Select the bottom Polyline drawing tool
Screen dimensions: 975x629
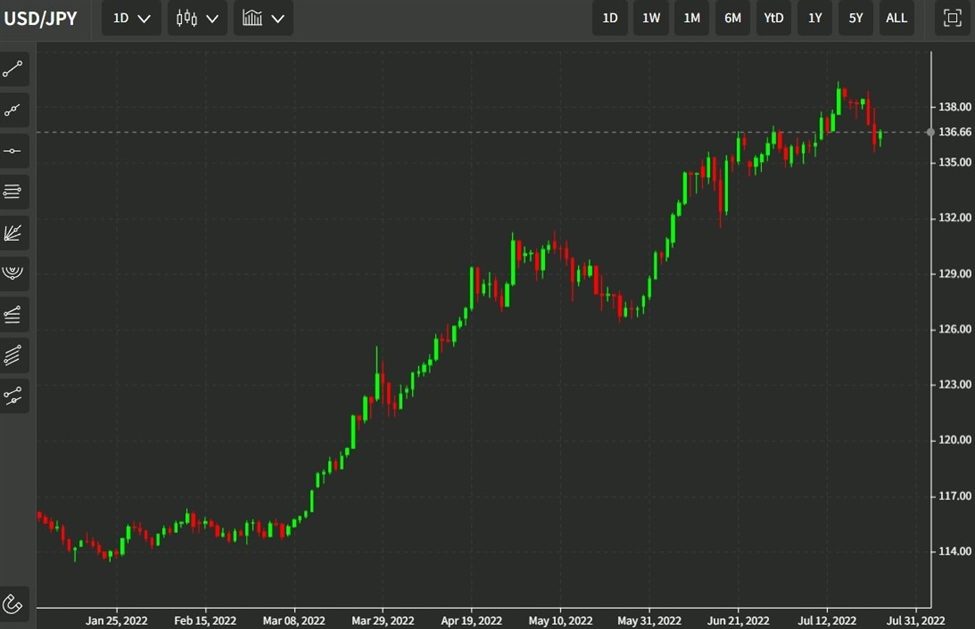tap(14, 396)
